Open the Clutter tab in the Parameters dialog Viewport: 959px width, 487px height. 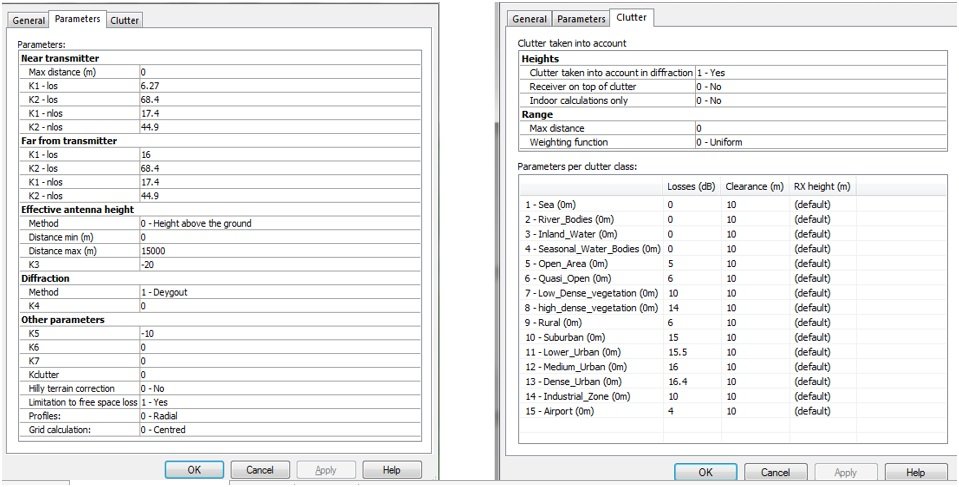(x=125, y=20)
